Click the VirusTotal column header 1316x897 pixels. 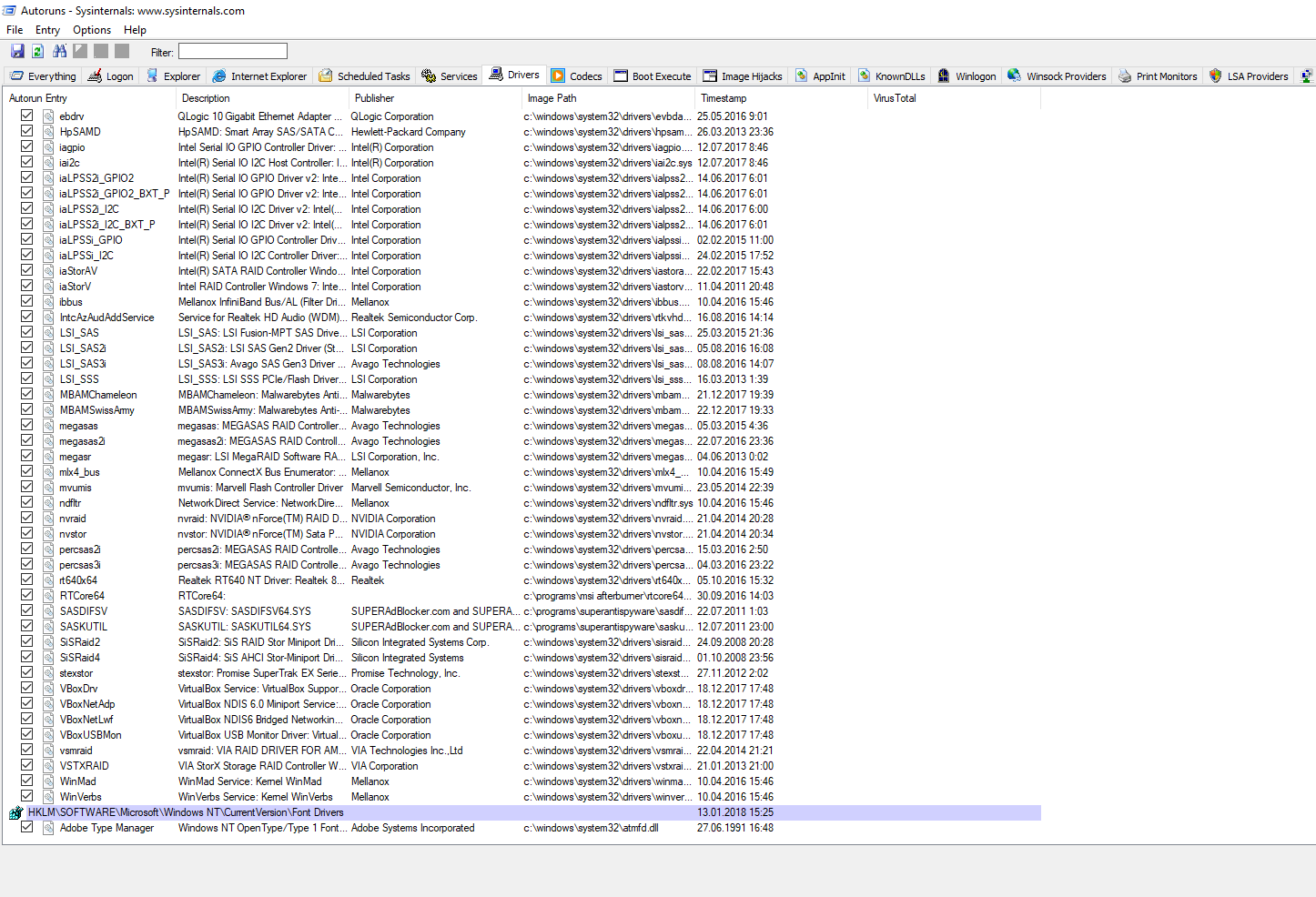pos(954,98)
